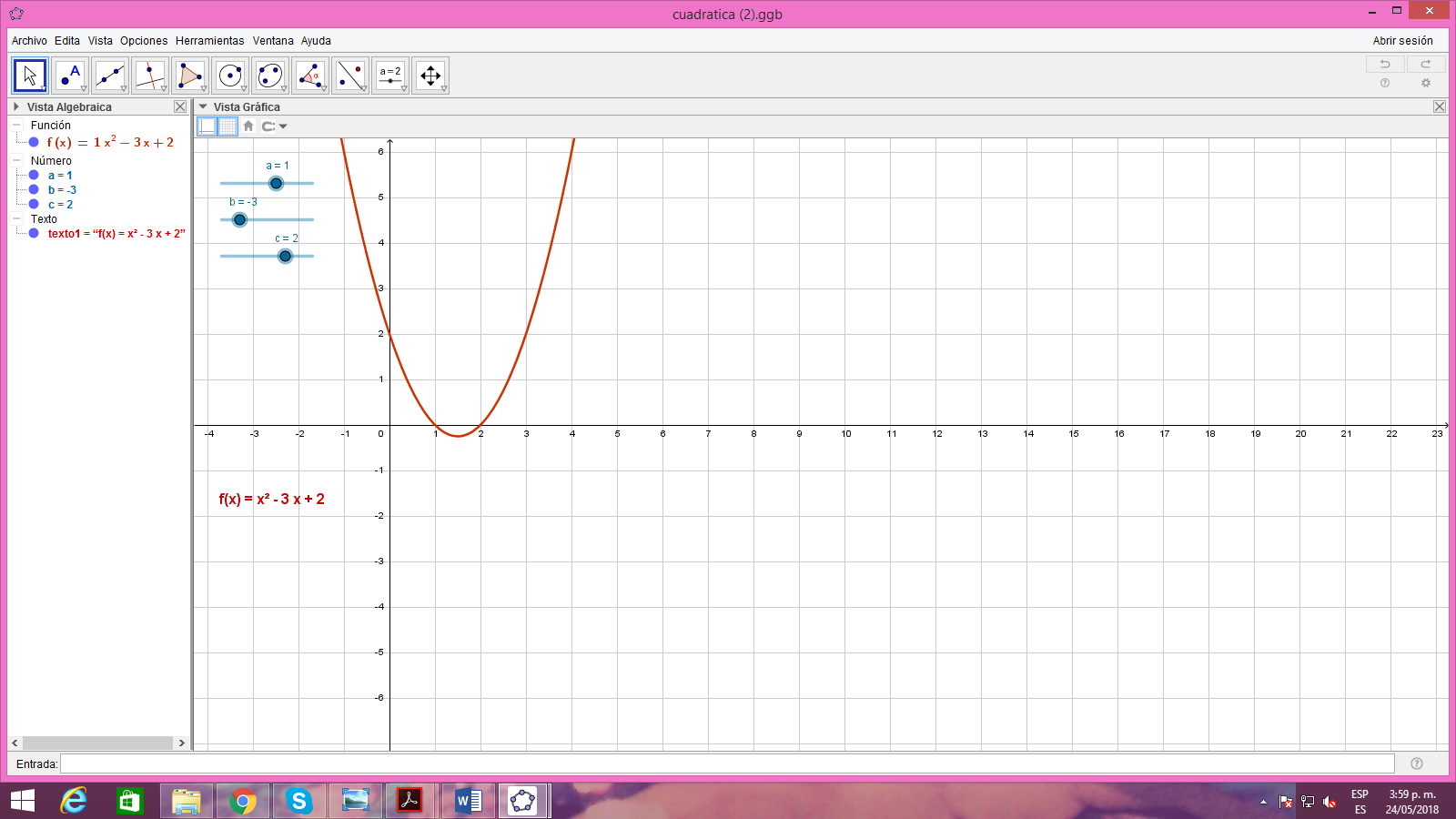
Task: Select the Perpendicular Line tool
Action: point(149,75)
